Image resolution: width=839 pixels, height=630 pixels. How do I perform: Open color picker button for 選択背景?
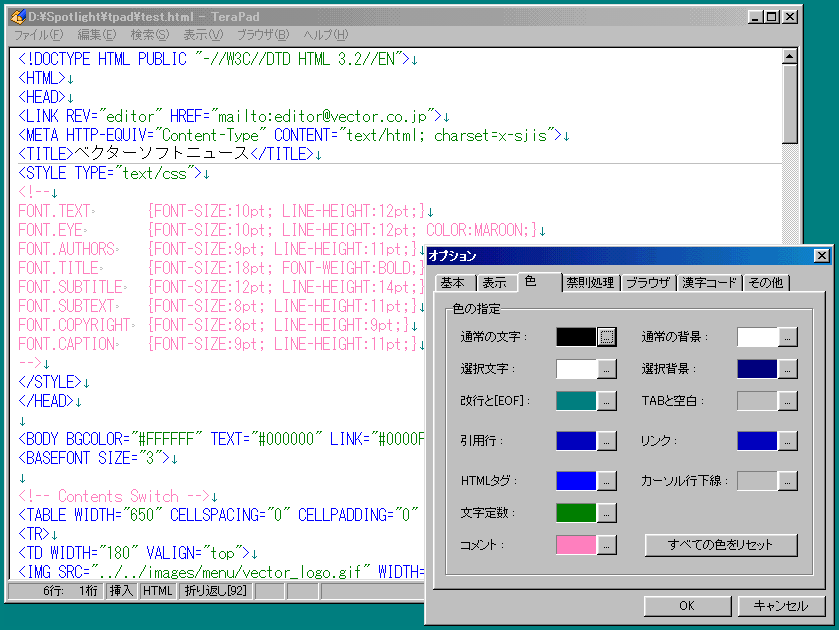[787, 369]
